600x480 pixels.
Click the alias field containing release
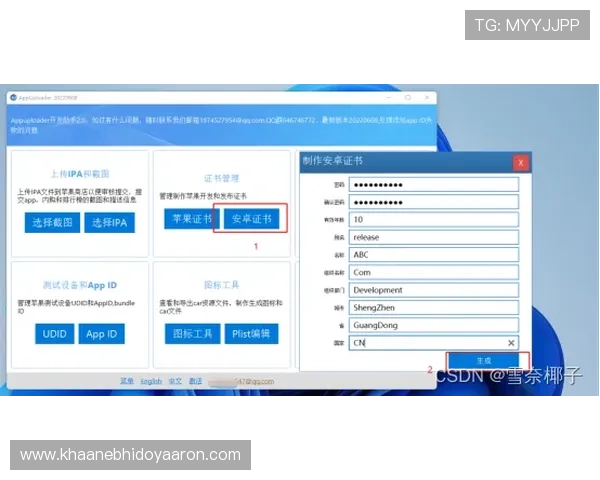tap(433, 237)
